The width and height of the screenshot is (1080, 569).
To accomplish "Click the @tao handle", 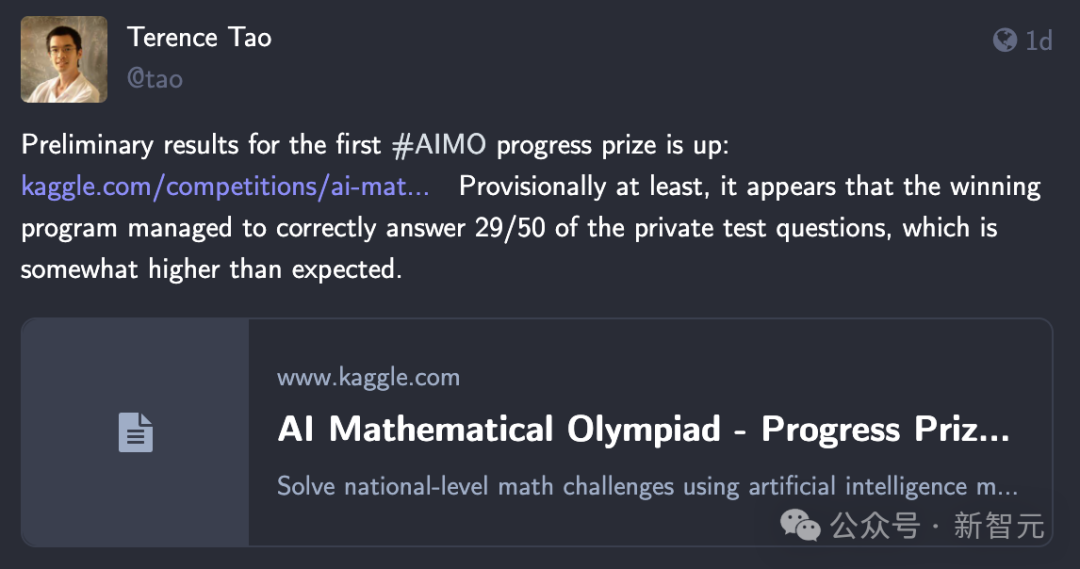I will [155, 79].
